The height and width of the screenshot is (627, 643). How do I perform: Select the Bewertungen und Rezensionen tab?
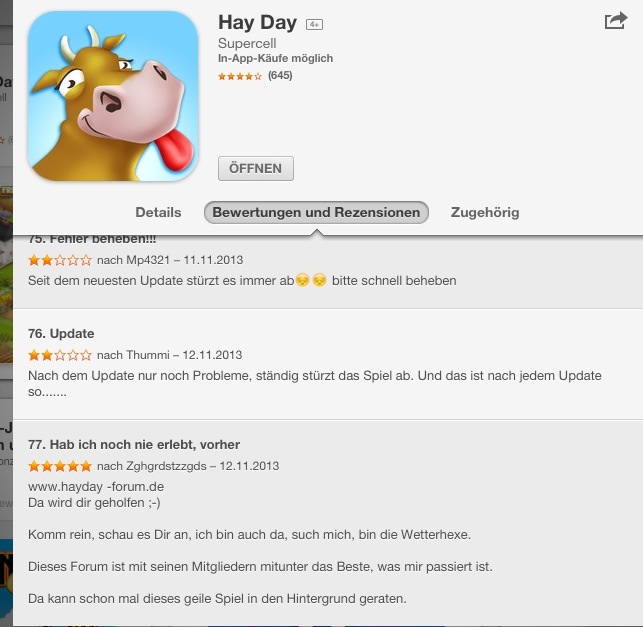tap(316, 212)
